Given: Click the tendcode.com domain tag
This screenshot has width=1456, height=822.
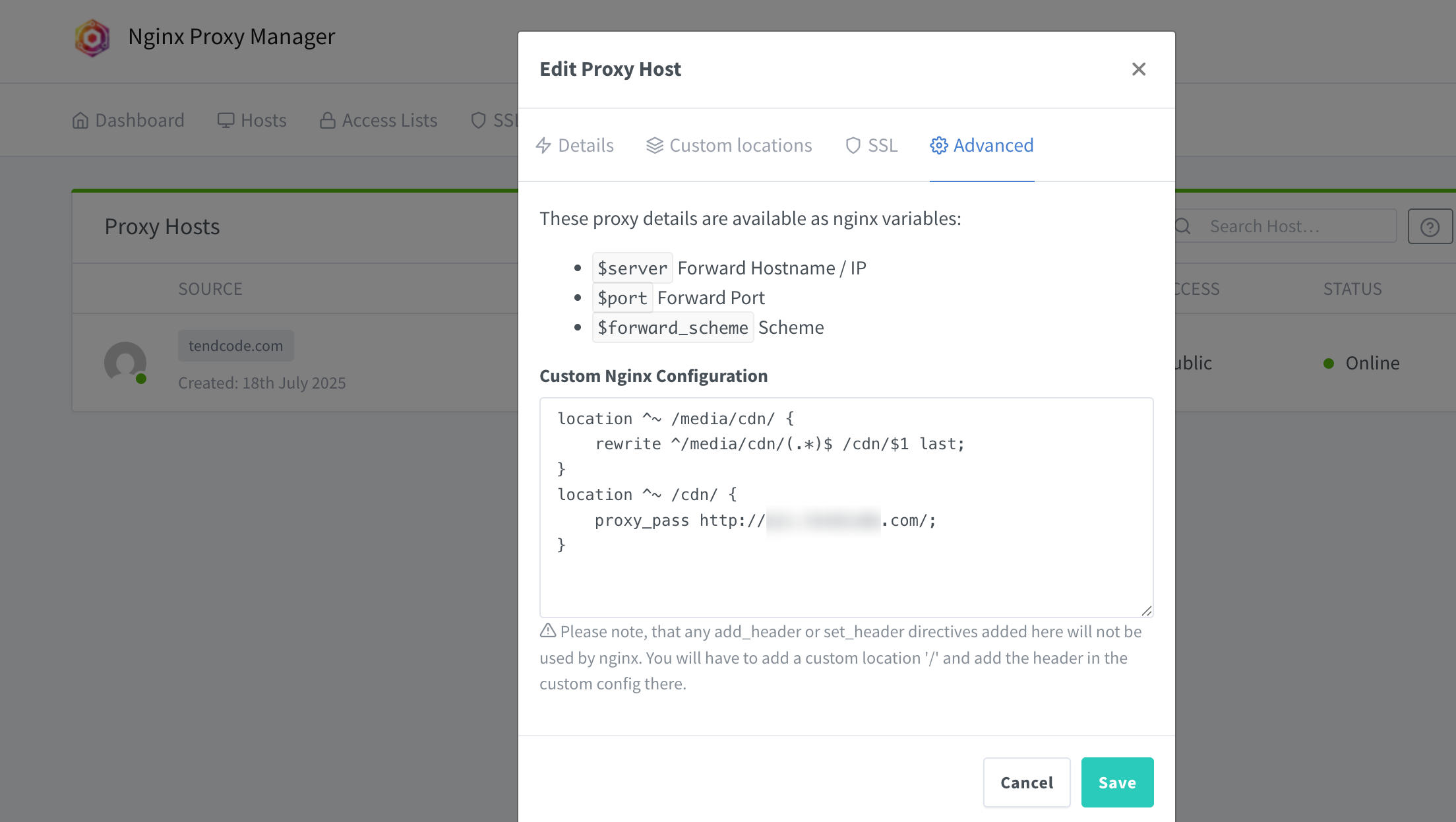Looking at the screenshot, I should [x=236, y=346].
